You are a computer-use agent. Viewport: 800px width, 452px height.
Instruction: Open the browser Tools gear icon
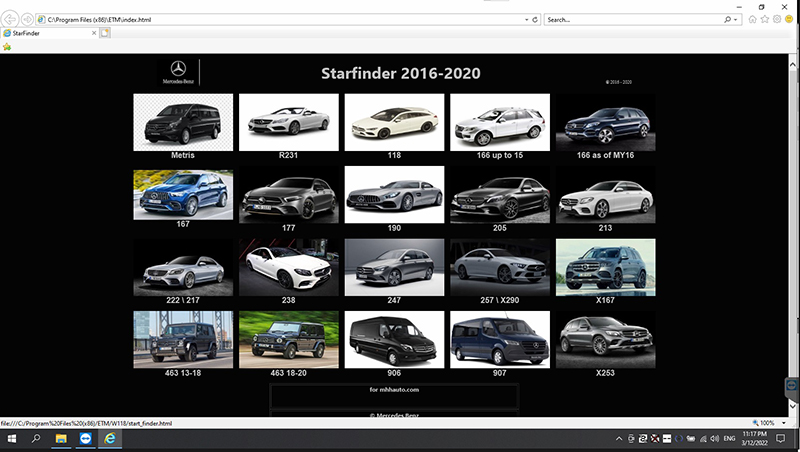tap(777, 19)
